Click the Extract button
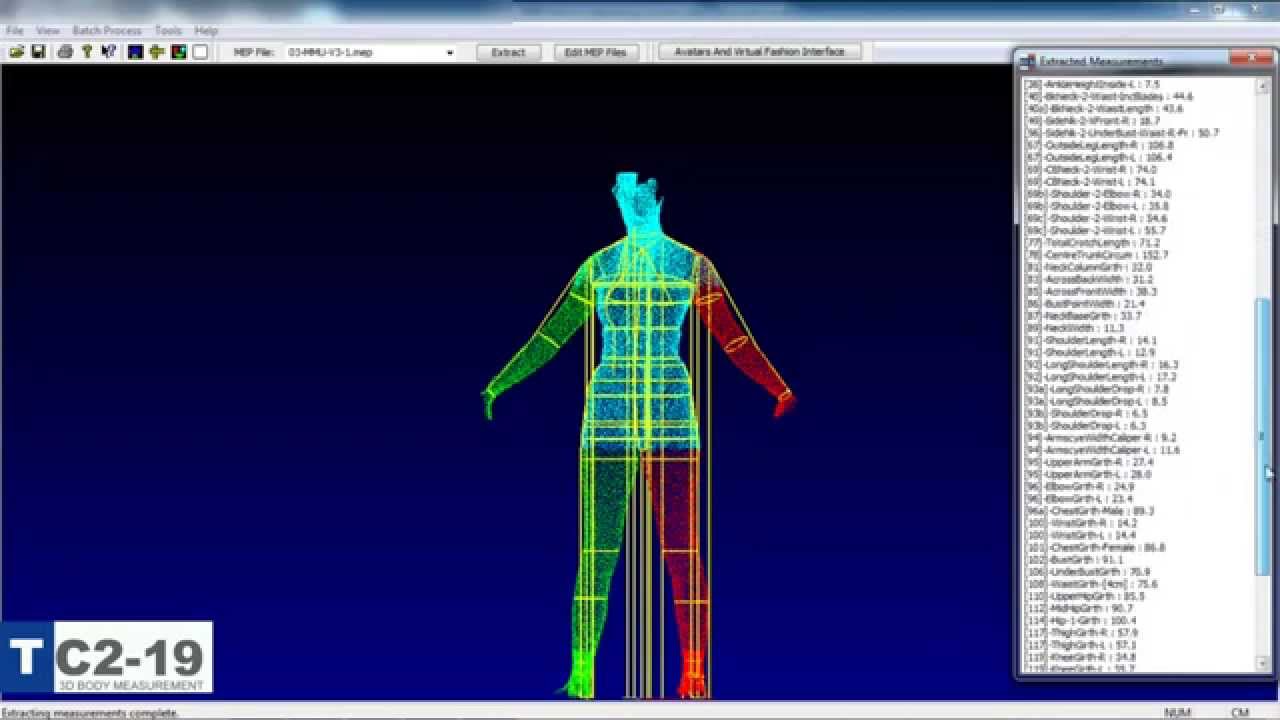Image resolution: width=1280 pixels, height=720 pixels. click(508, 52)
